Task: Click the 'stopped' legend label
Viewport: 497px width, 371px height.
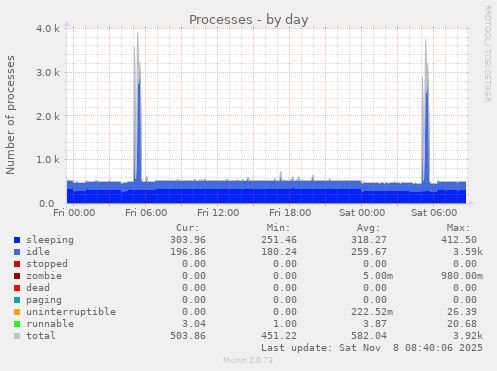Action: pyautogui.click(x=47, y=264)
